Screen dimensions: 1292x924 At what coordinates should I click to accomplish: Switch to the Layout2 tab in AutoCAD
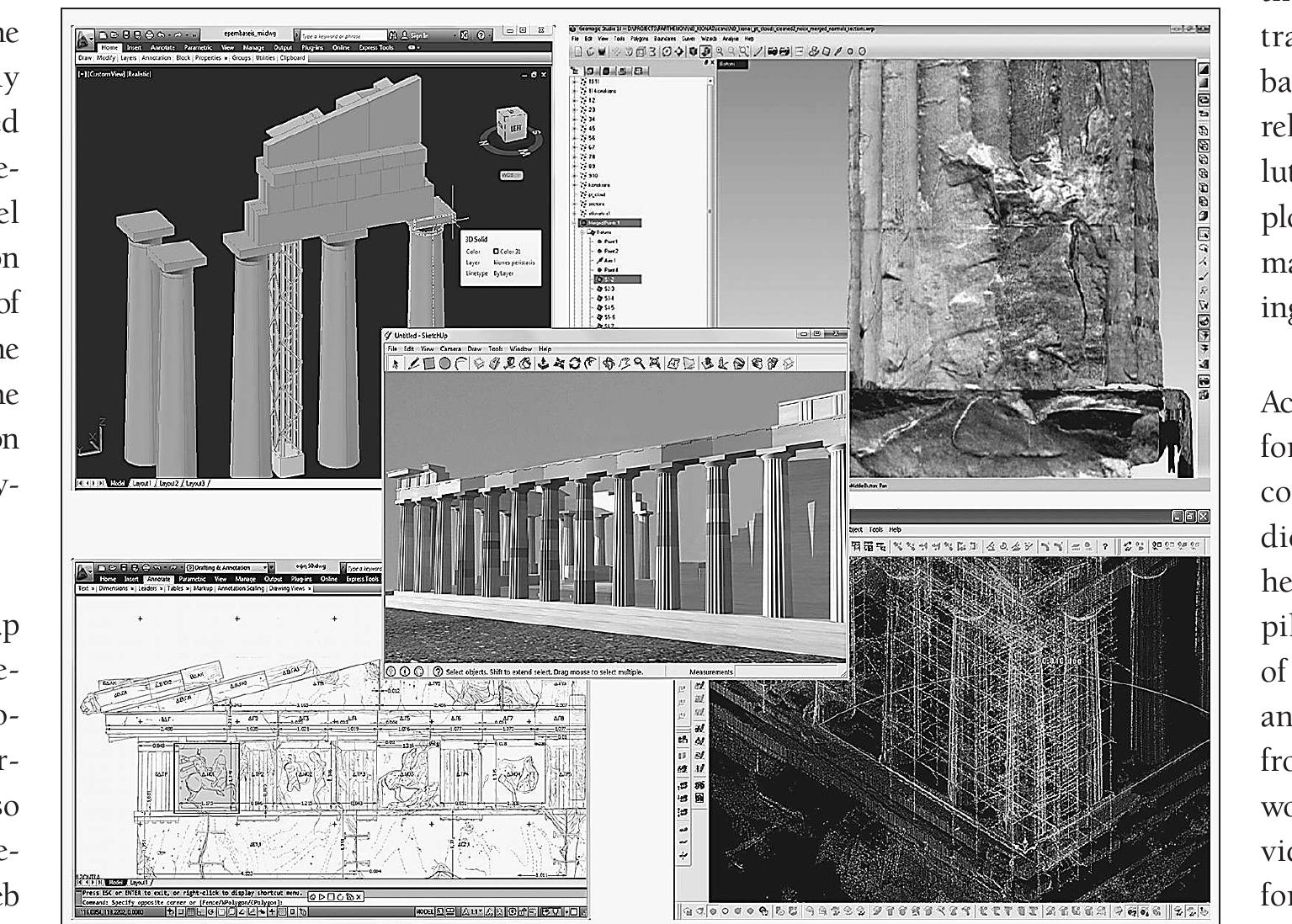(x=167, y=484)
